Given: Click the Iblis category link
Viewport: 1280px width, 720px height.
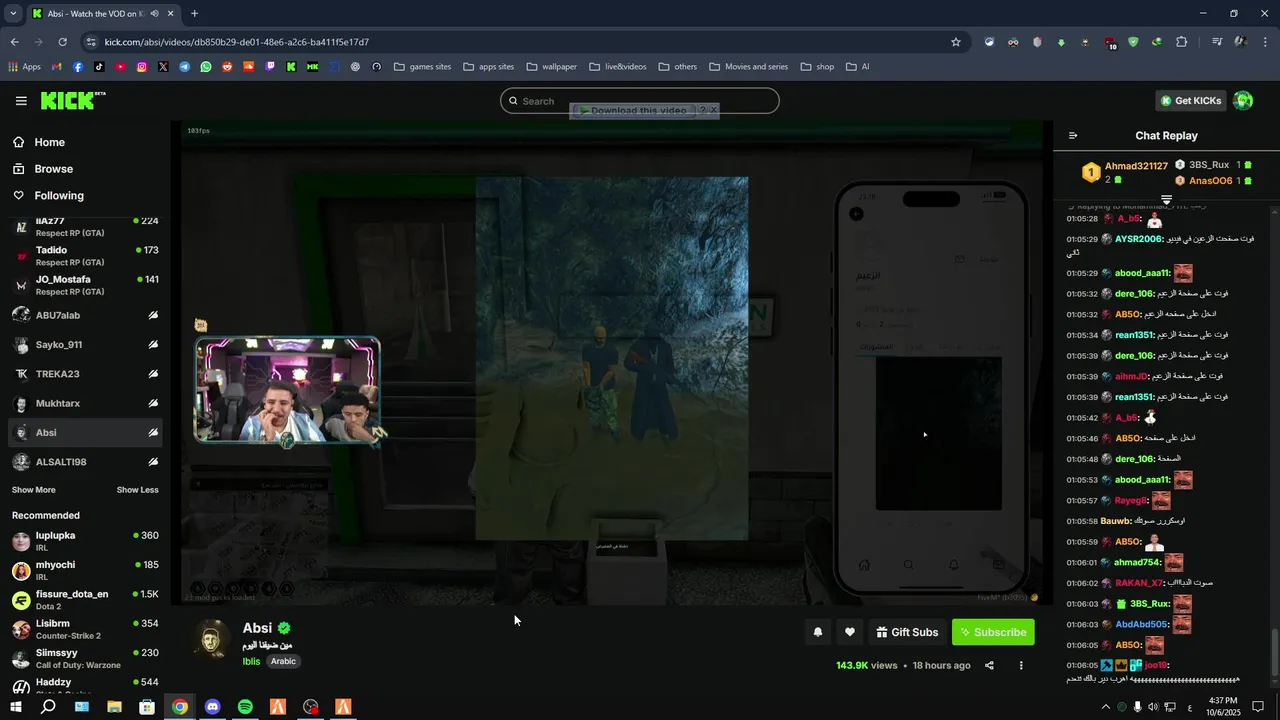Looking at the screenshot, I should point(251,661).
